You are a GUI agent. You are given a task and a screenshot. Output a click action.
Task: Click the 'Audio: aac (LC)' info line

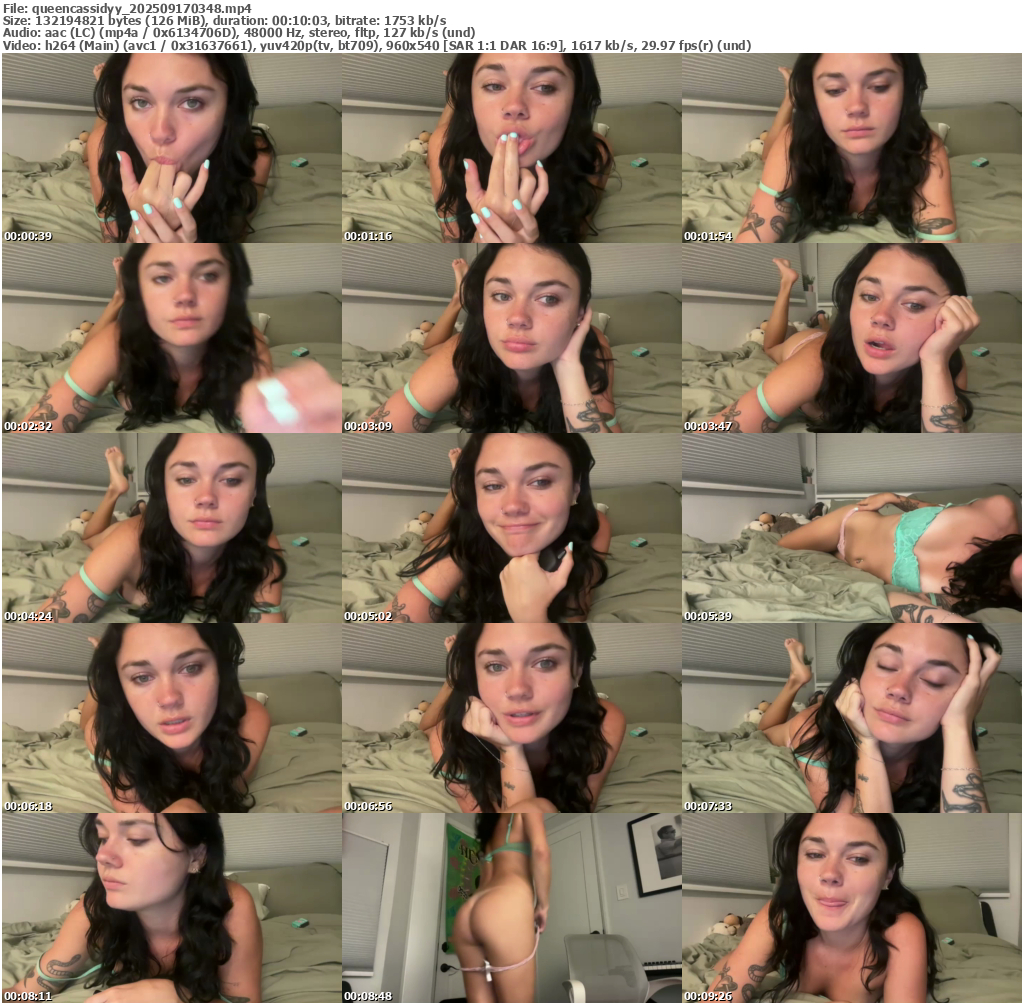coord(239,33)
